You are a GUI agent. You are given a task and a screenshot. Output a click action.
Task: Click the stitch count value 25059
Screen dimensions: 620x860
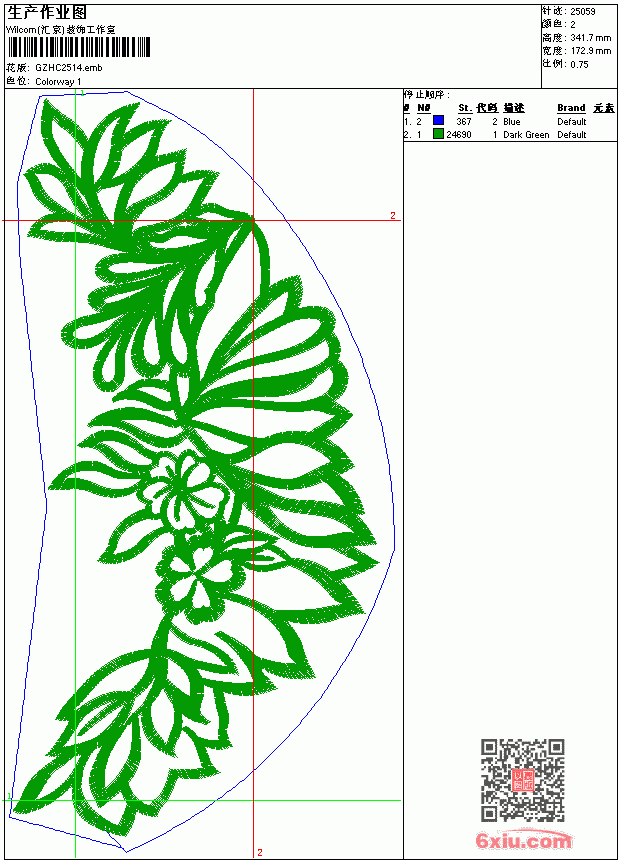coord(583,12)
